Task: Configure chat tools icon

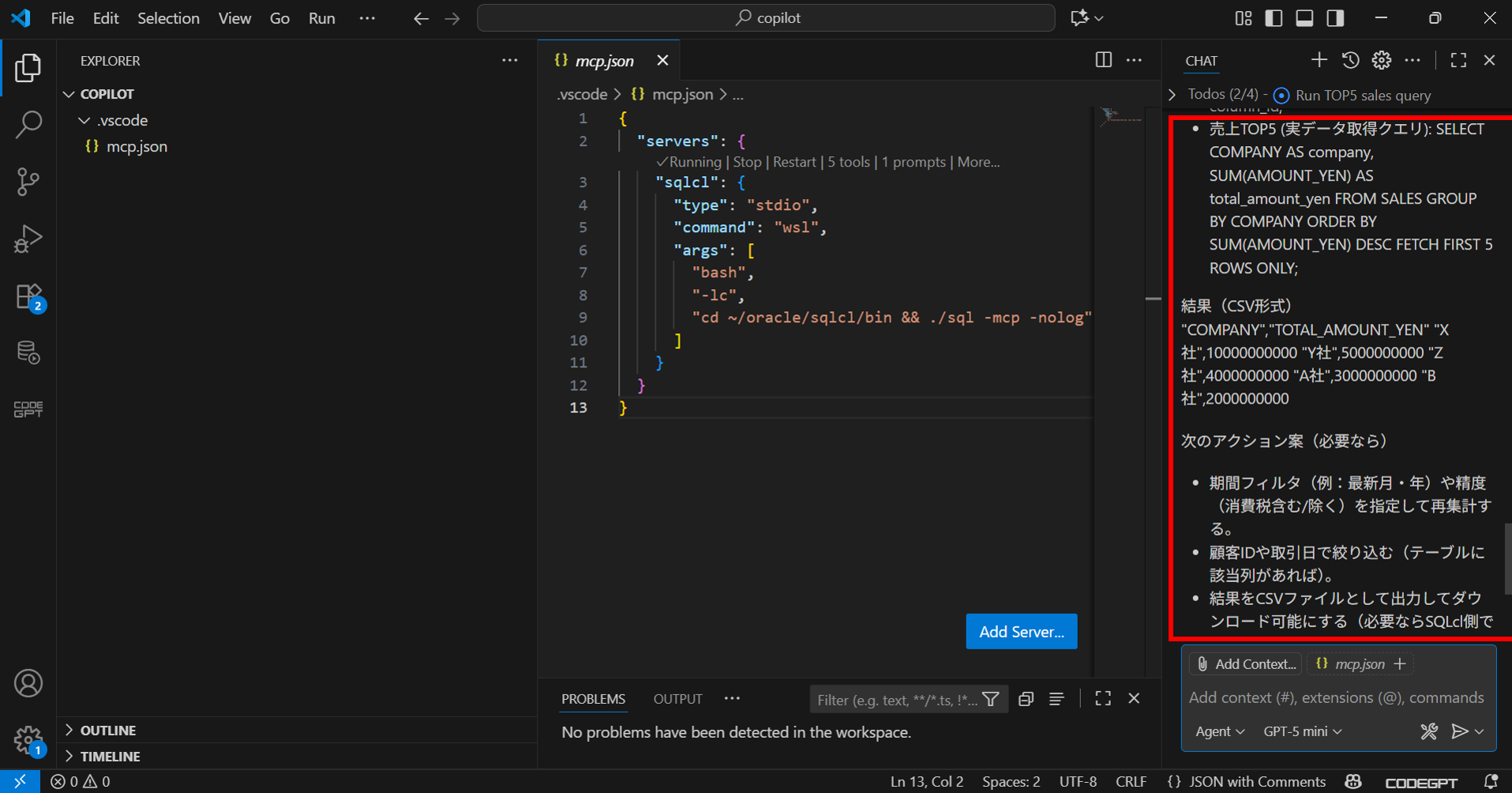Action: (1428, 731)
